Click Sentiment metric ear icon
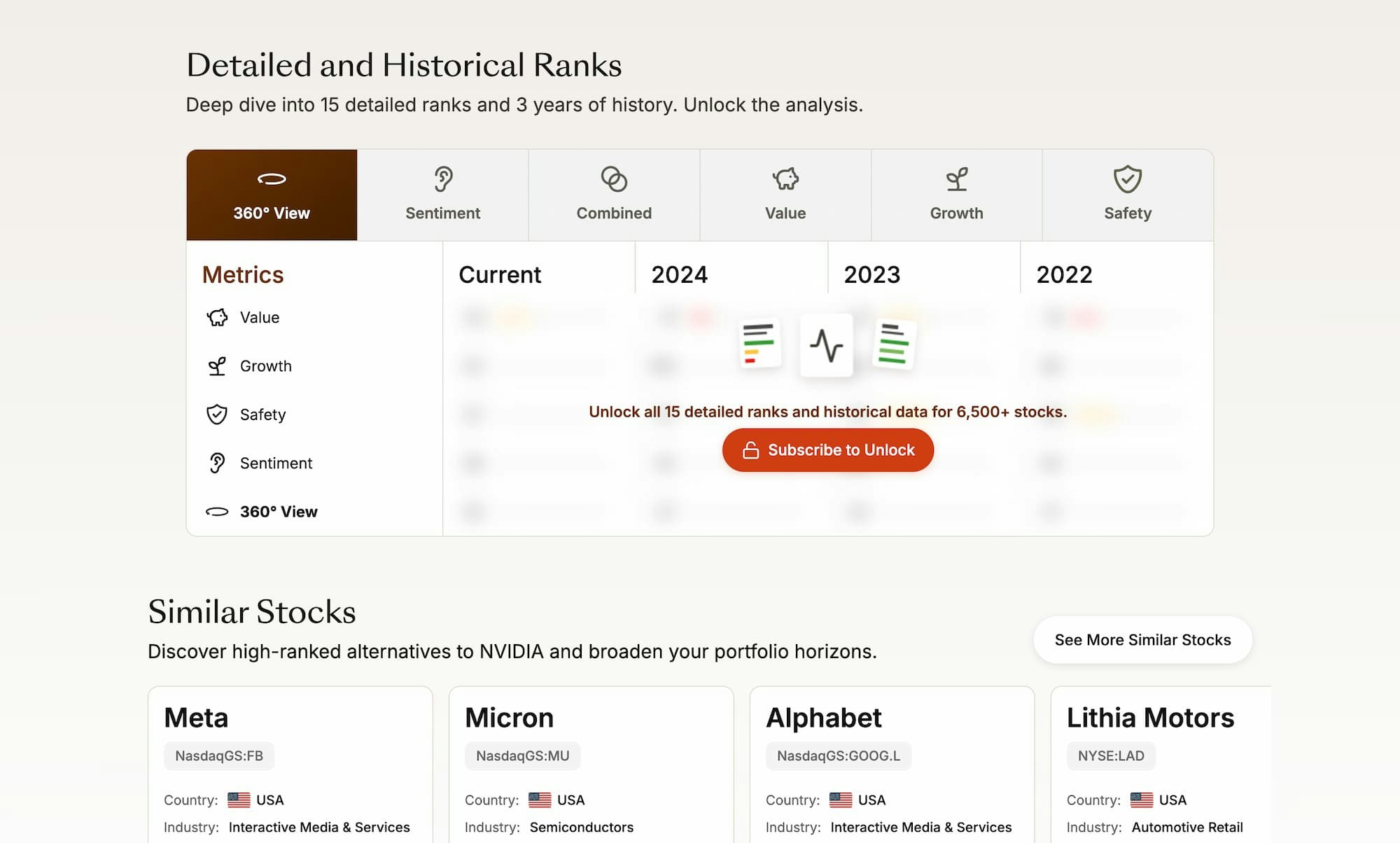Image resolution: width=1400 pixels, height=843 pixels. pyautogui.click(x=217, y=464)
